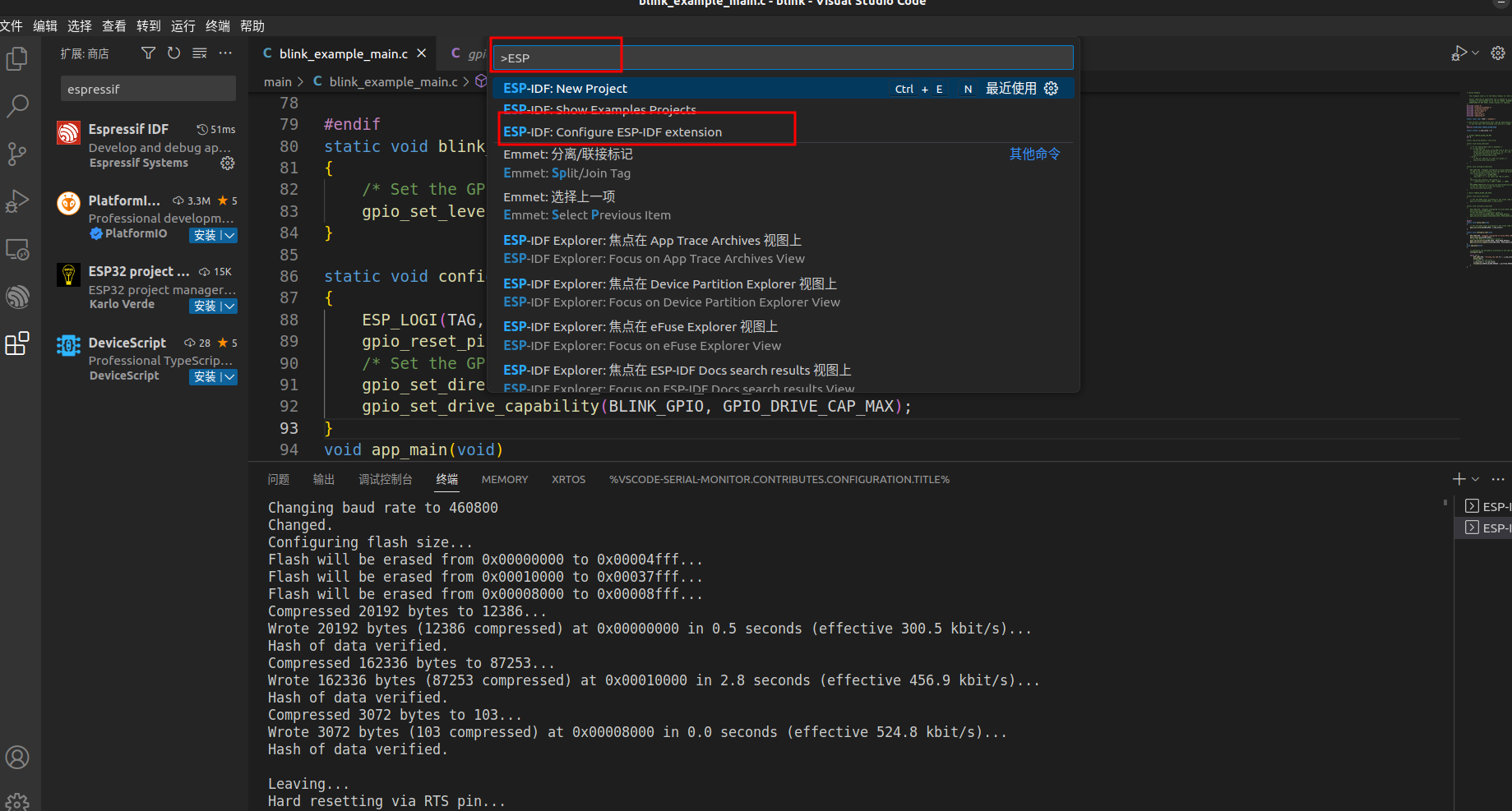
Task: Open the 选择 (Selection) menu
Action: coord(80,26)
